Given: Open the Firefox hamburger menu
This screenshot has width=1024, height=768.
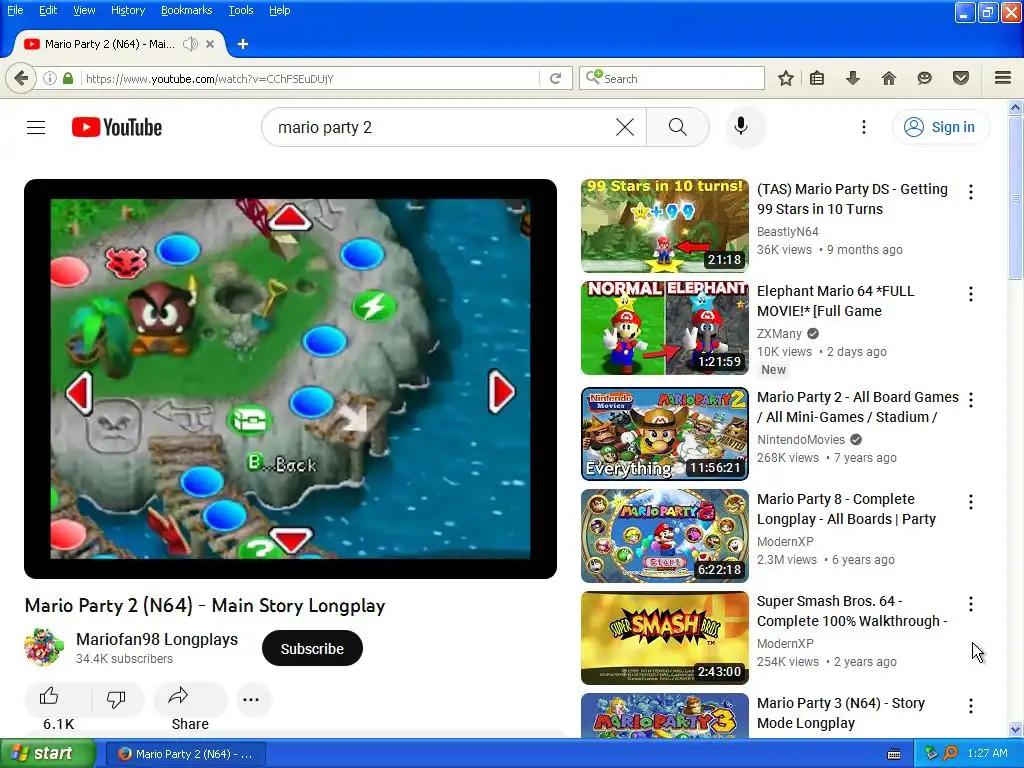Looking at the screenshot, I should (1003, 78).
